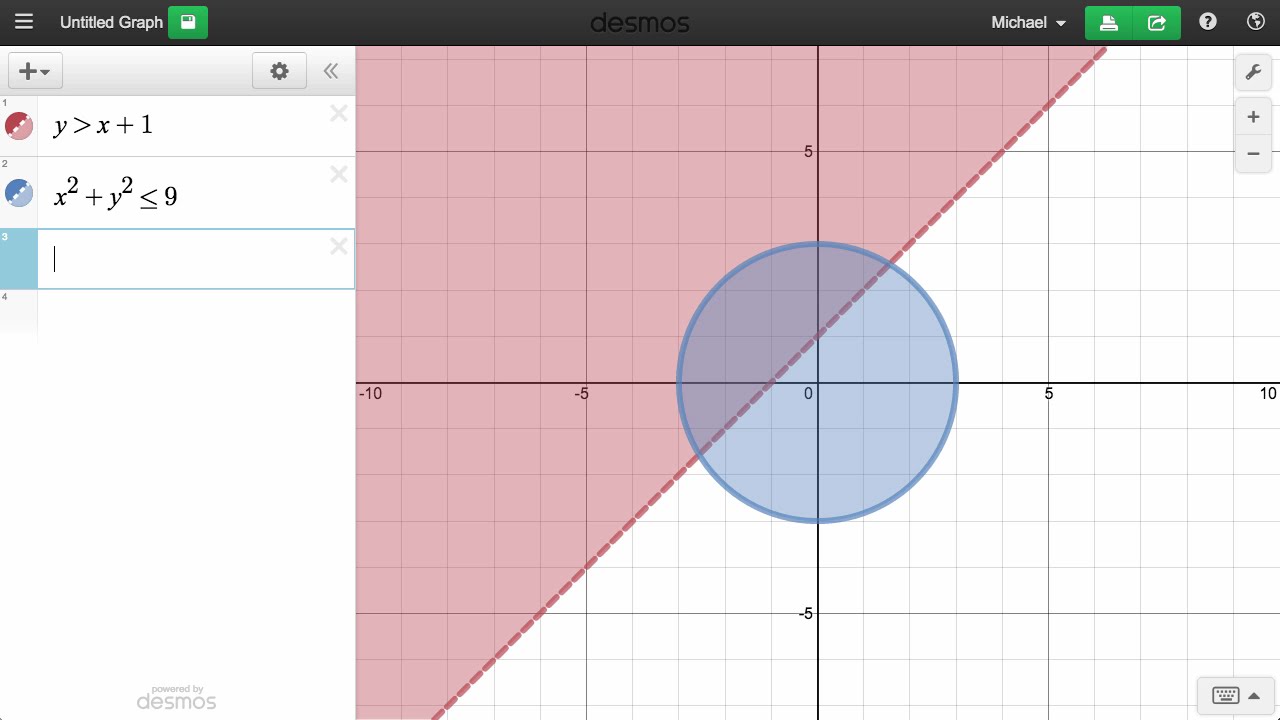Image resolution: width=1280 pixels, height=720 pixels.
Task: Click the green save graph button
Action: point(188,22)
